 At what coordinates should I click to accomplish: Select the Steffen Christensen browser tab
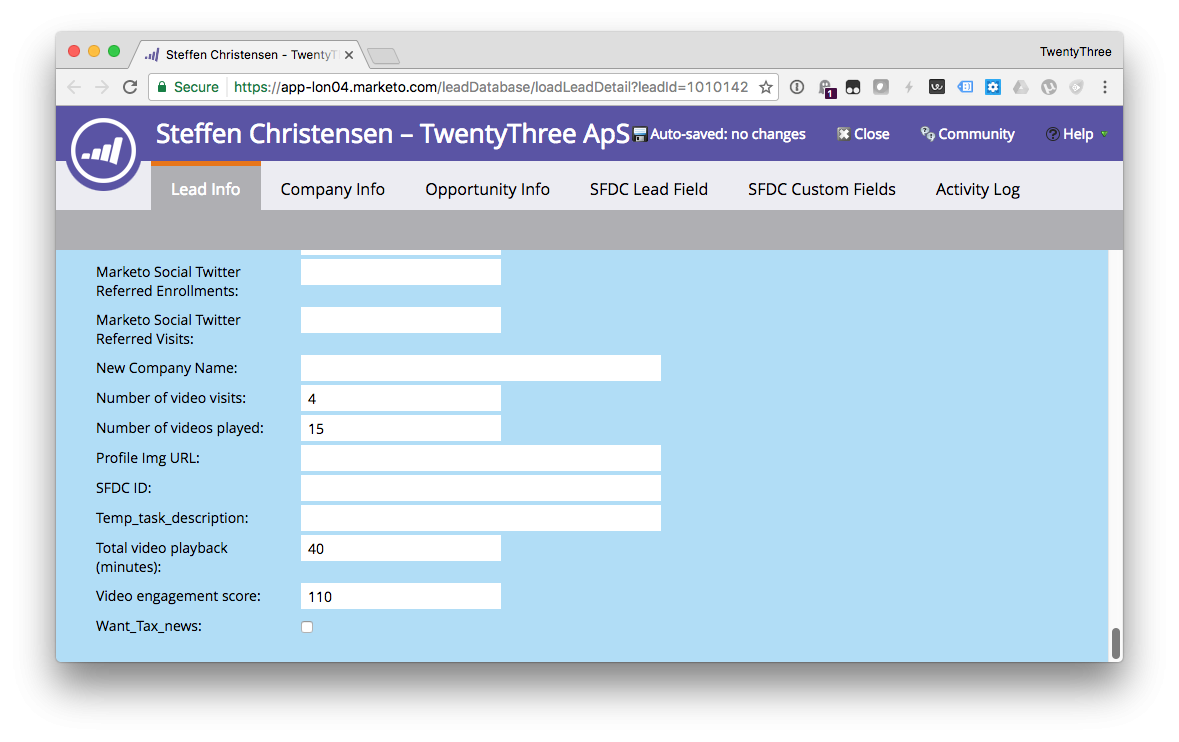248,55
